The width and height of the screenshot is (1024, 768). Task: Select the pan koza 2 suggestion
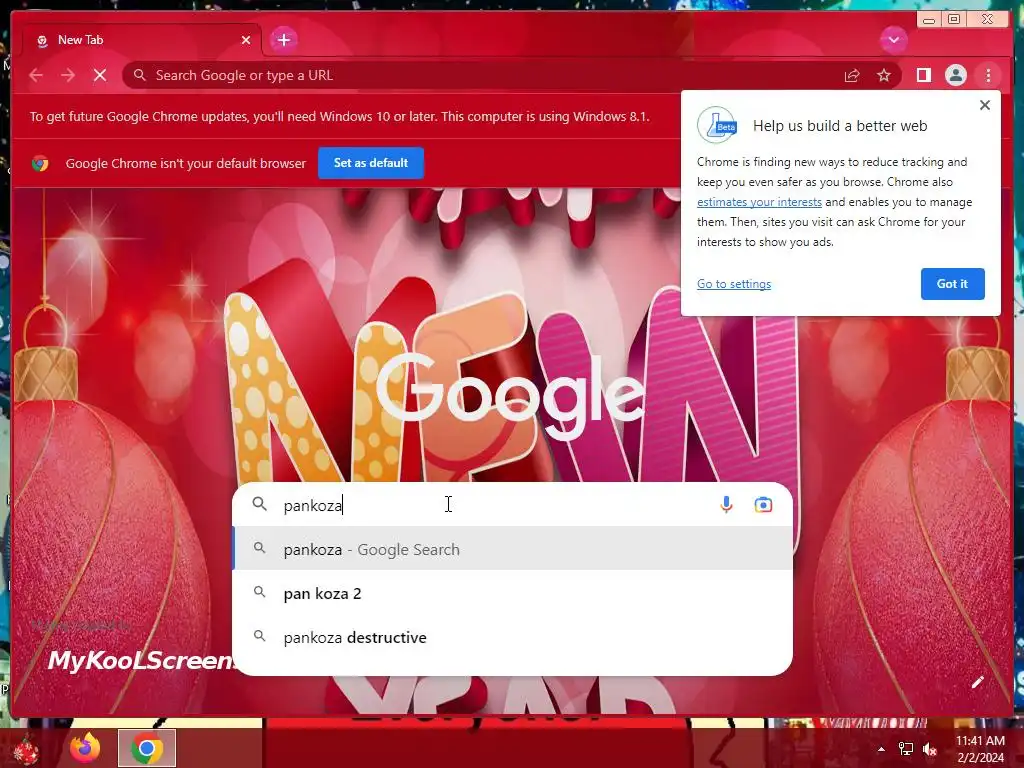[x=512, y=593]
